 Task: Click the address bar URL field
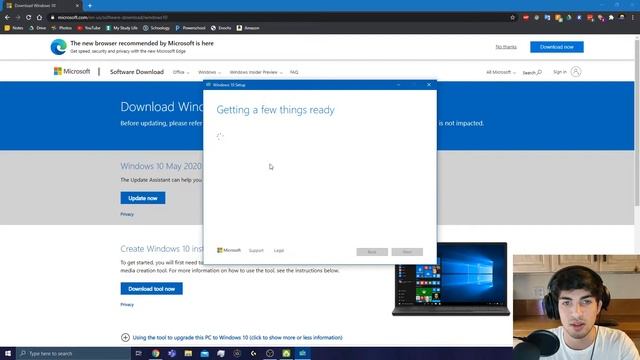(278, 18)
